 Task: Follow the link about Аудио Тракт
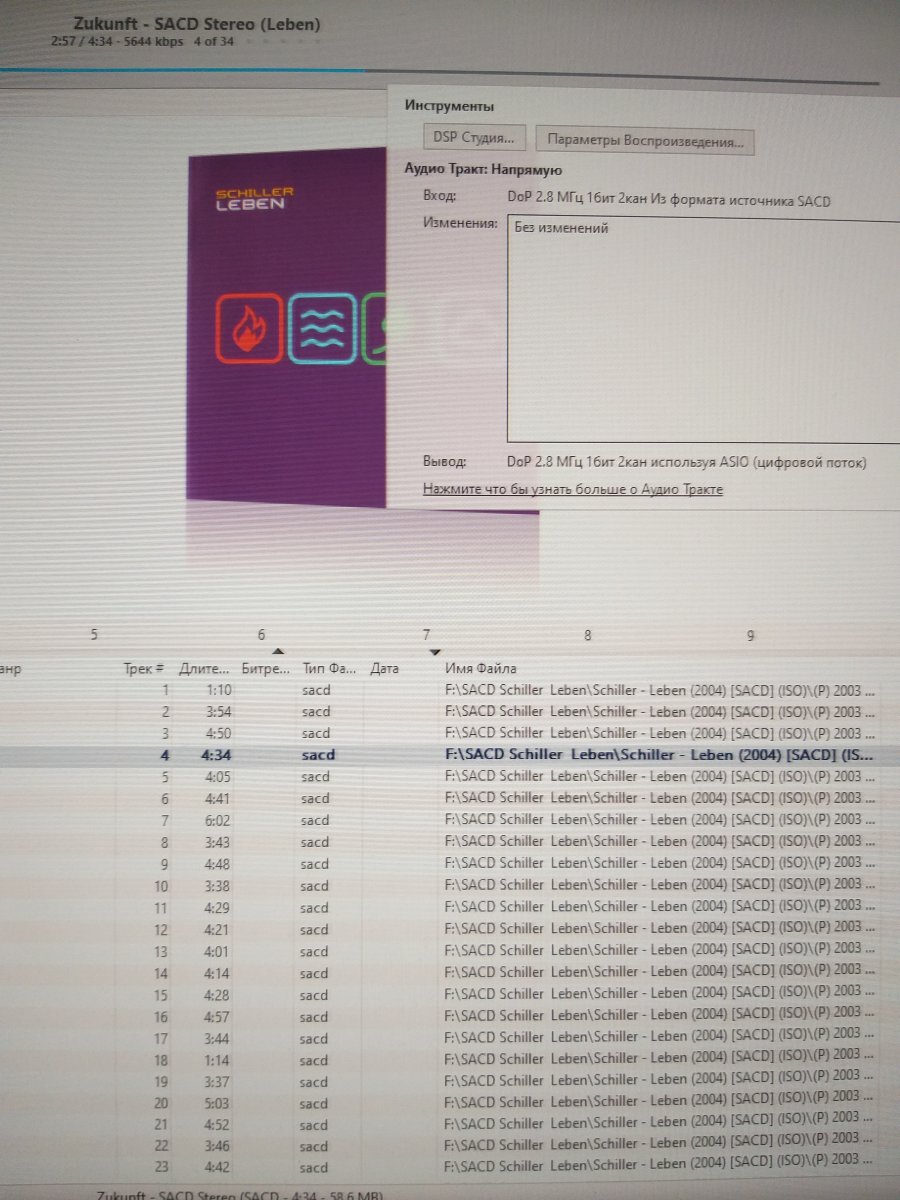(573, 489)
